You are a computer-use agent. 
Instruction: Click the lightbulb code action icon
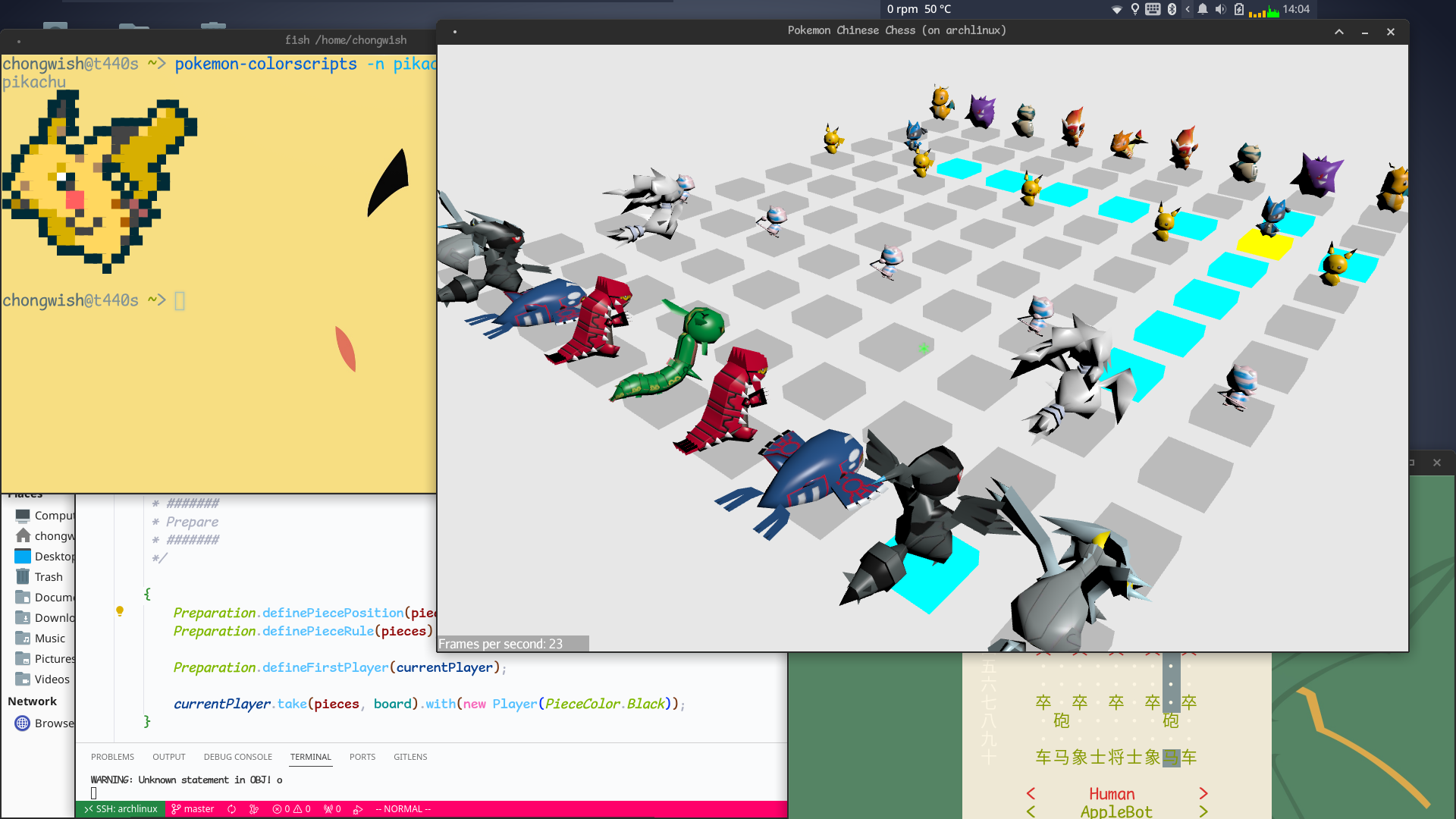(120, 610)
